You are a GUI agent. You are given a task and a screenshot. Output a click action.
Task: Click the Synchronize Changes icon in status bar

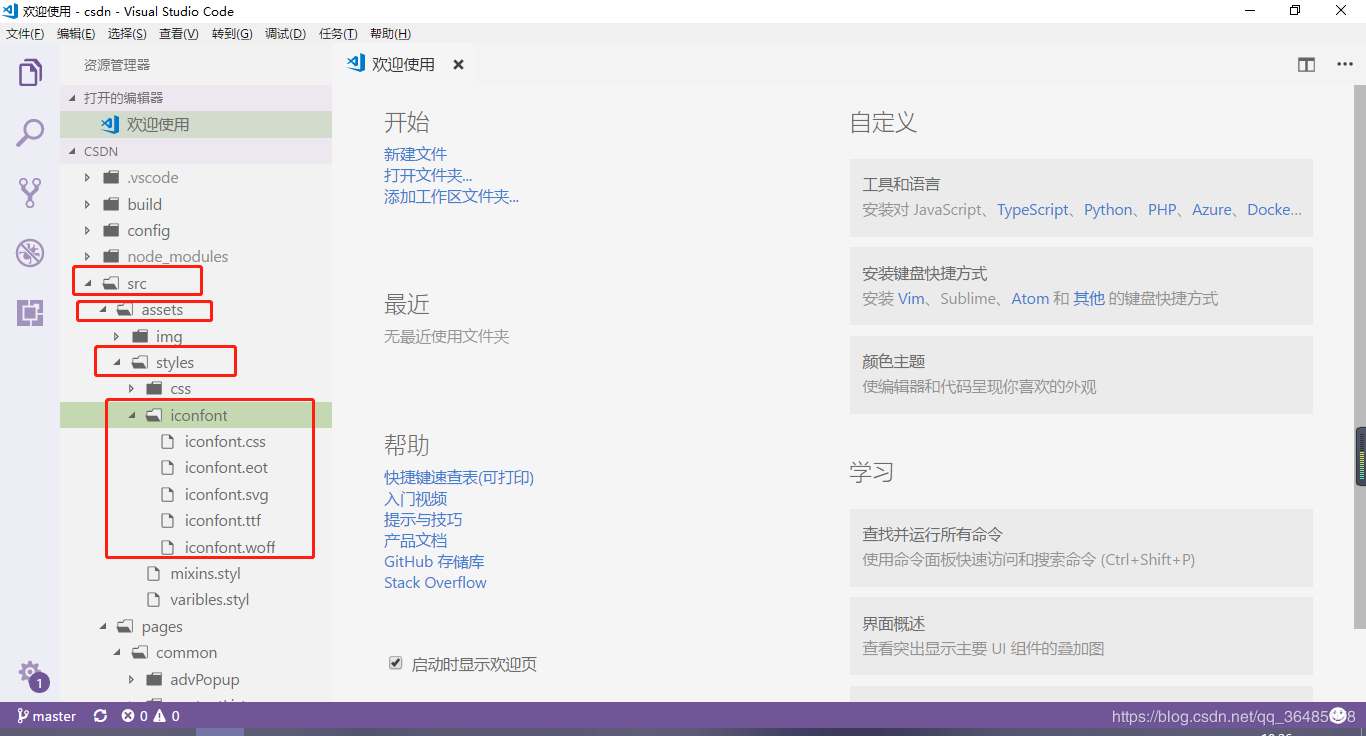point(100,716)
